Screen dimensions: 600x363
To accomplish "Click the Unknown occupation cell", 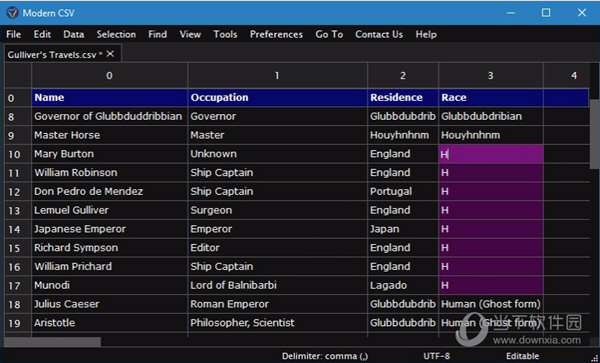I will (277, 154).
